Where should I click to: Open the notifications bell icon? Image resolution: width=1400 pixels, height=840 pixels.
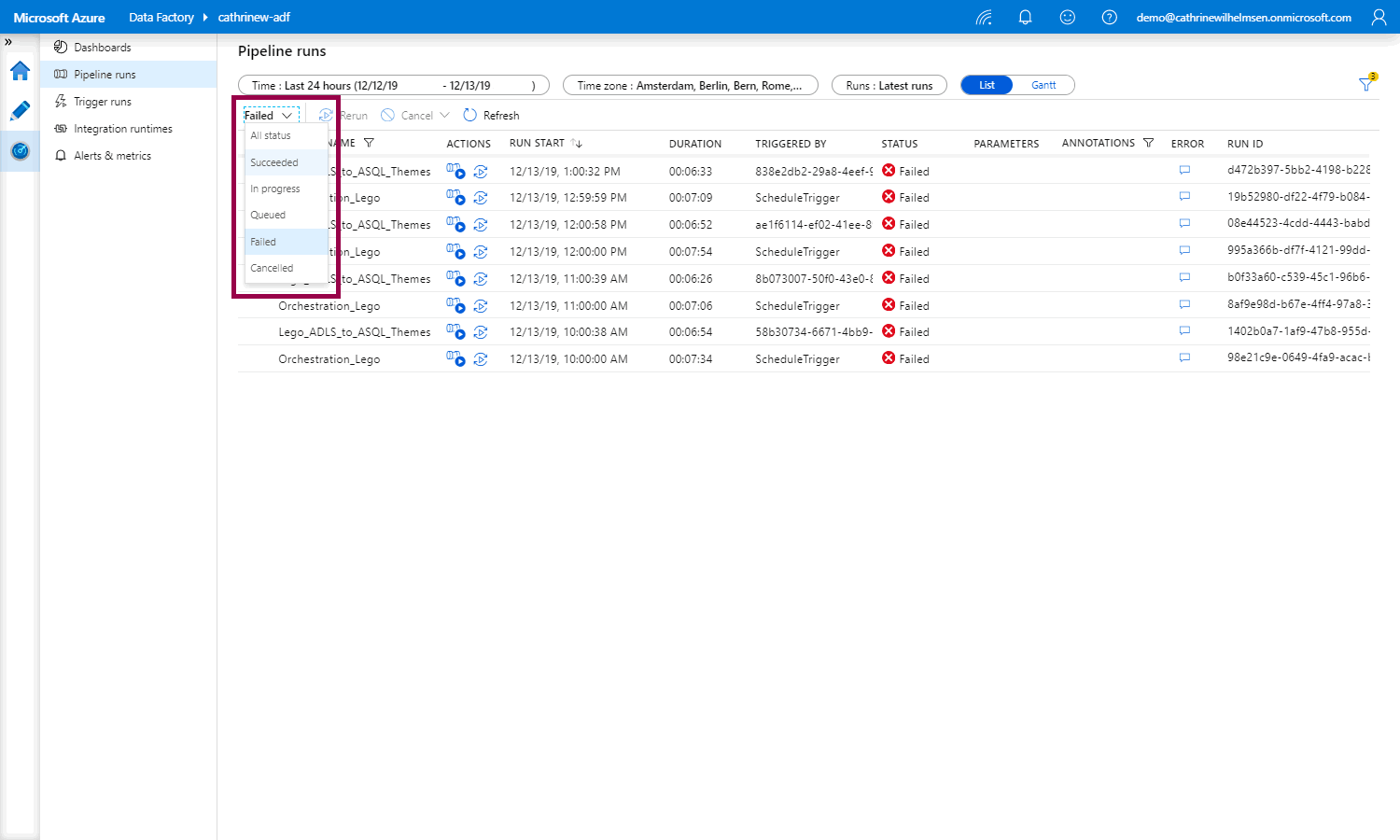click(x=1025, y=18)
